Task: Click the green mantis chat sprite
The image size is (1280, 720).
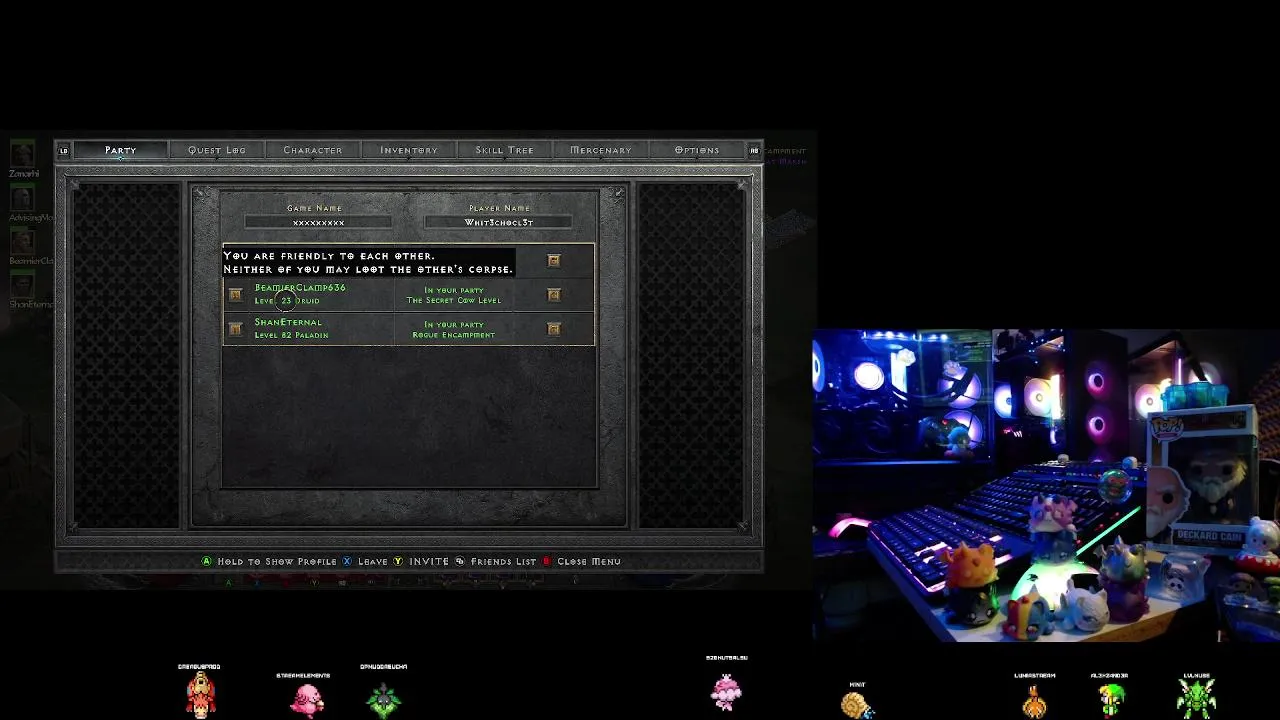Action: tap(1196, 698)
